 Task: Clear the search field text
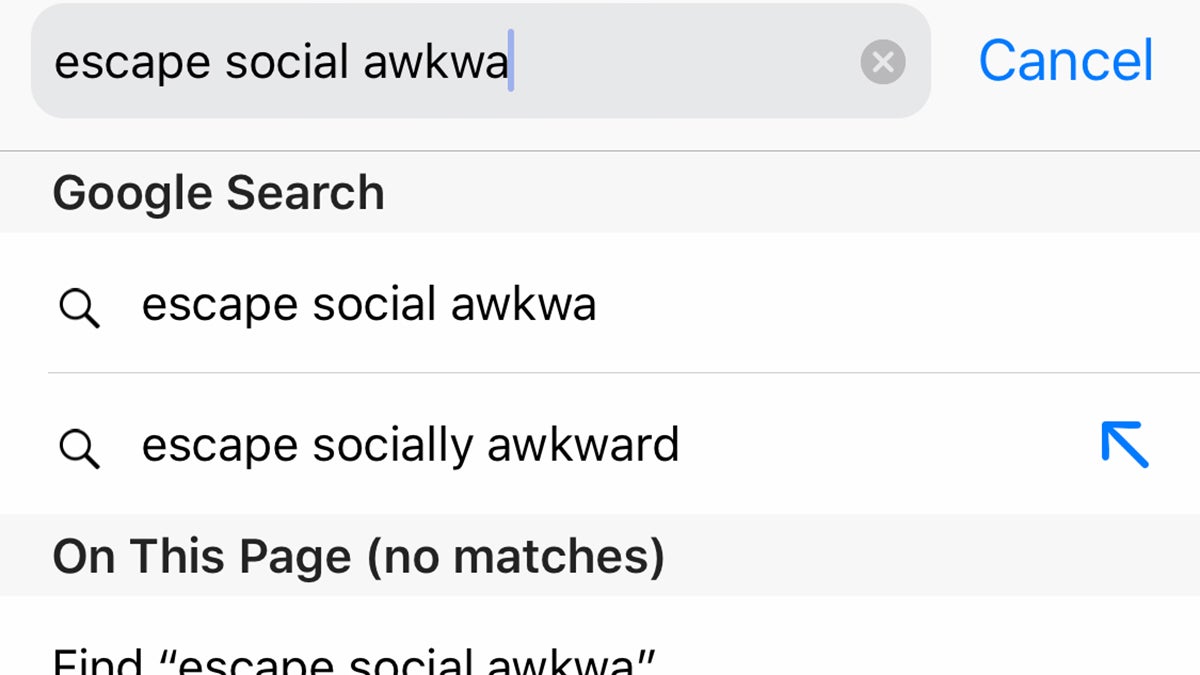point(882,63)
